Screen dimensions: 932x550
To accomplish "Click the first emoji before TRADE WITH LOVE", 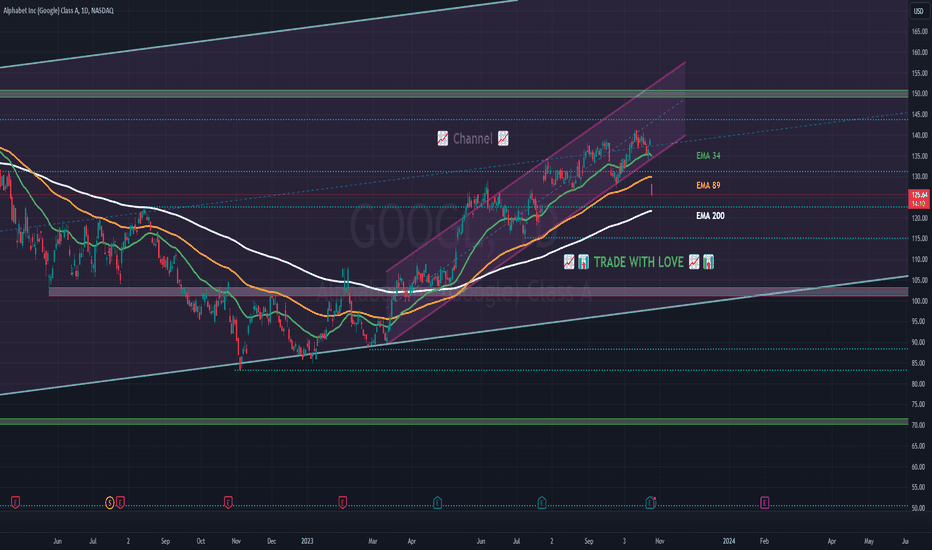I will pyautogui.click(x=569, y=262).
